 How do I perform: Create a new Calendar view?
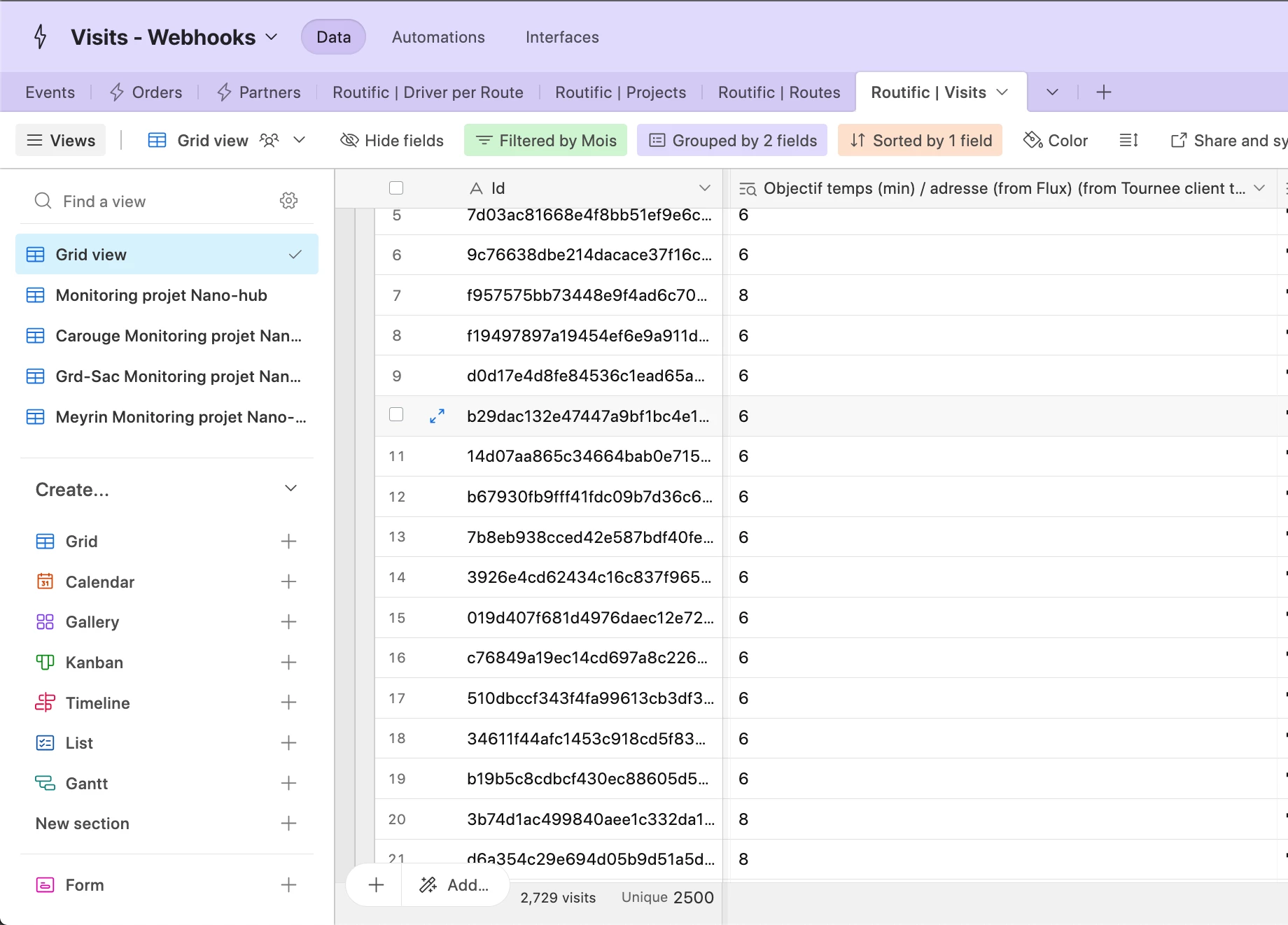coord(289,581)
